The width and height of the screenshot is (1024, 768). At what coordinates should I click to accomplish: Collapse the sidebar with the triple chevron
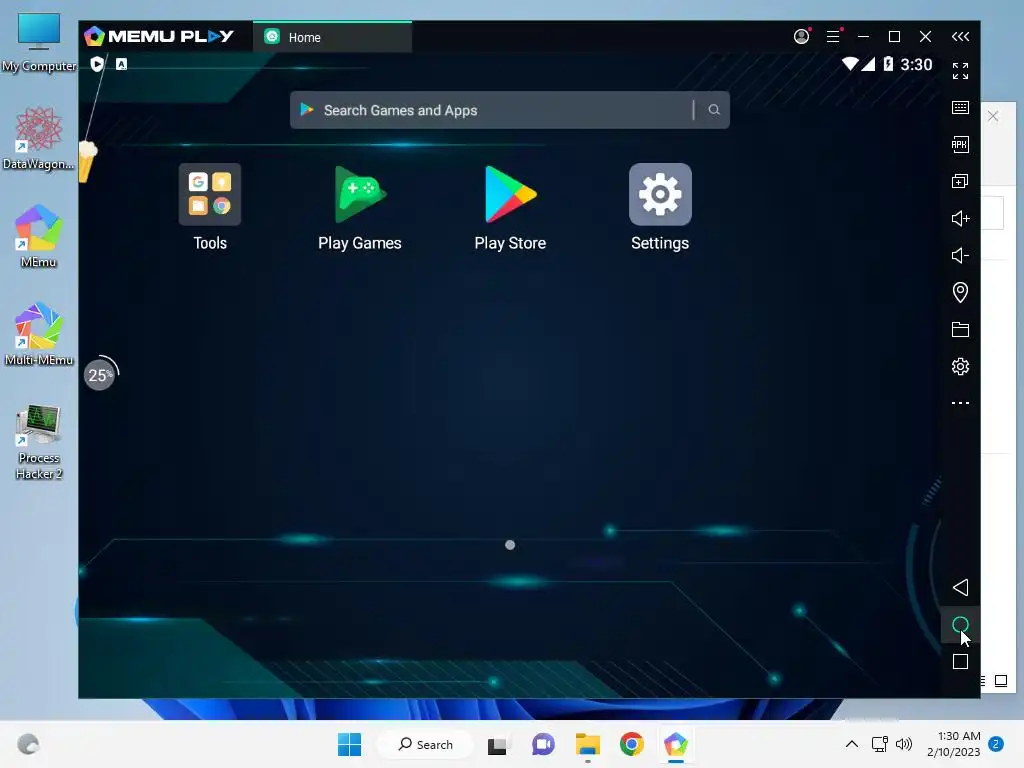pos(960,37)
